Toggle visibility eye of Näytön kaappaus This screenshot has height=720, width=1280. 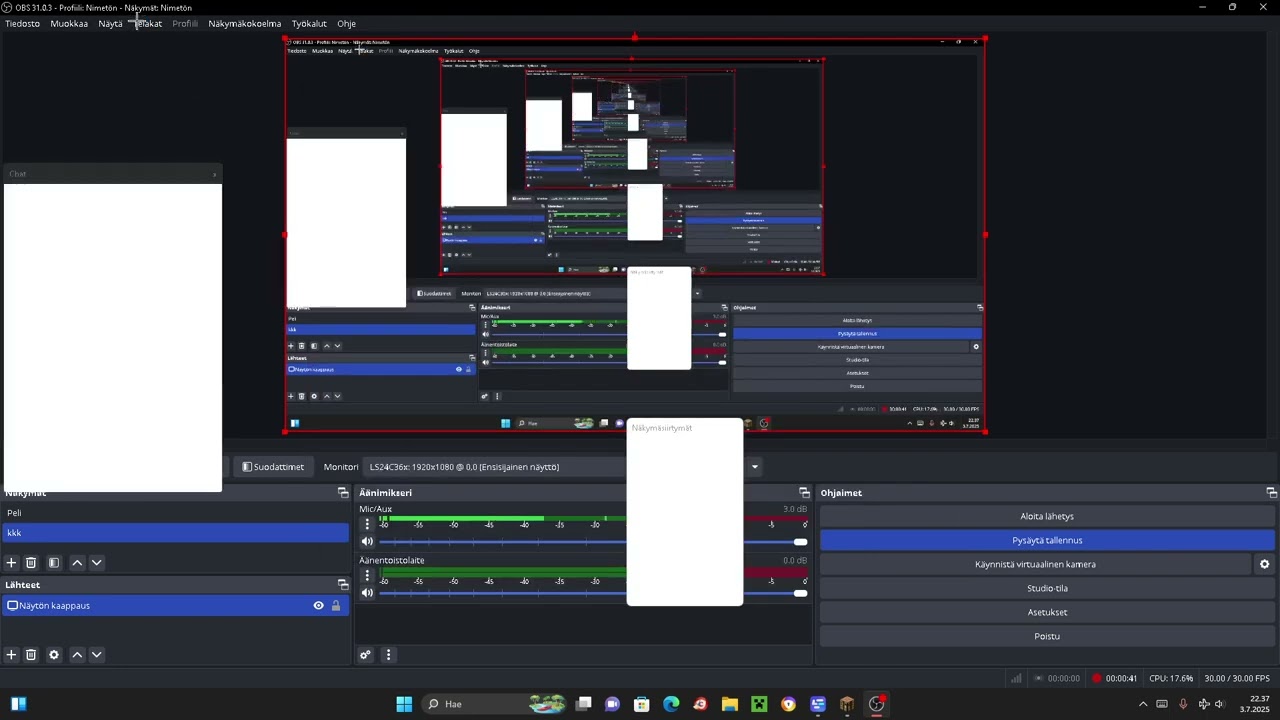click(x=319, y=606)
